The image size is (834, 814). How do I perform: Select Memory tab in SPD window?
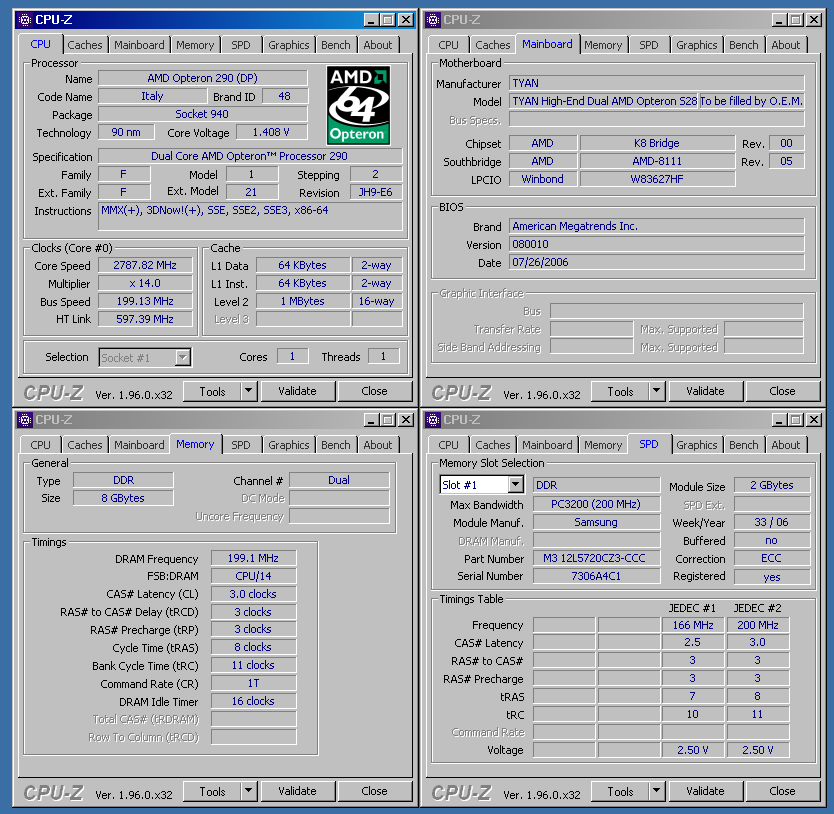603,445
